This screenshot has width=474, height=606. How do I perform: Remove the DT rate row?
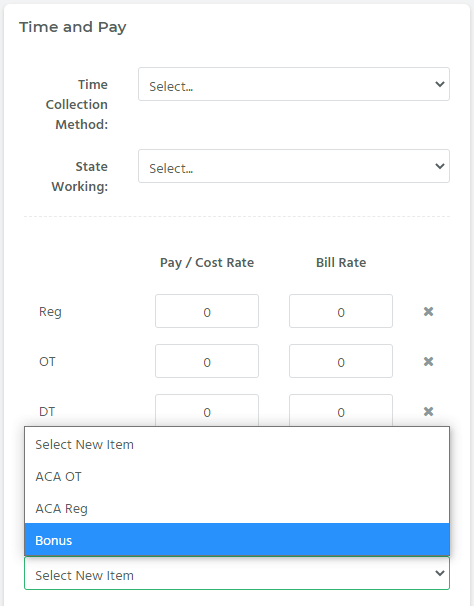click(x=428, y=412)
